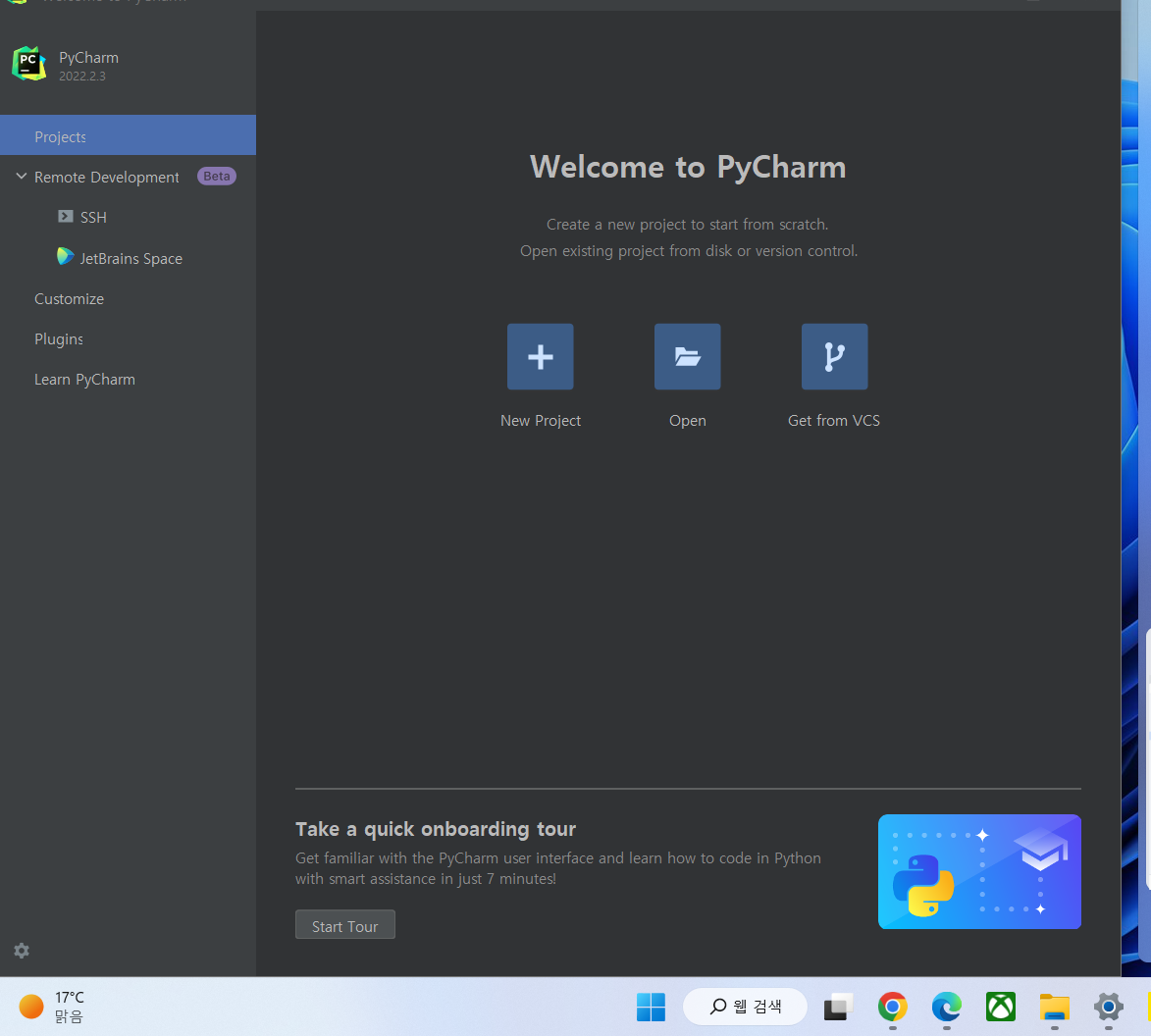The height and width of the screenshot is (1036, 1151).
Task: Launch Google Chrome from the taskbar
Action: 893,1007
